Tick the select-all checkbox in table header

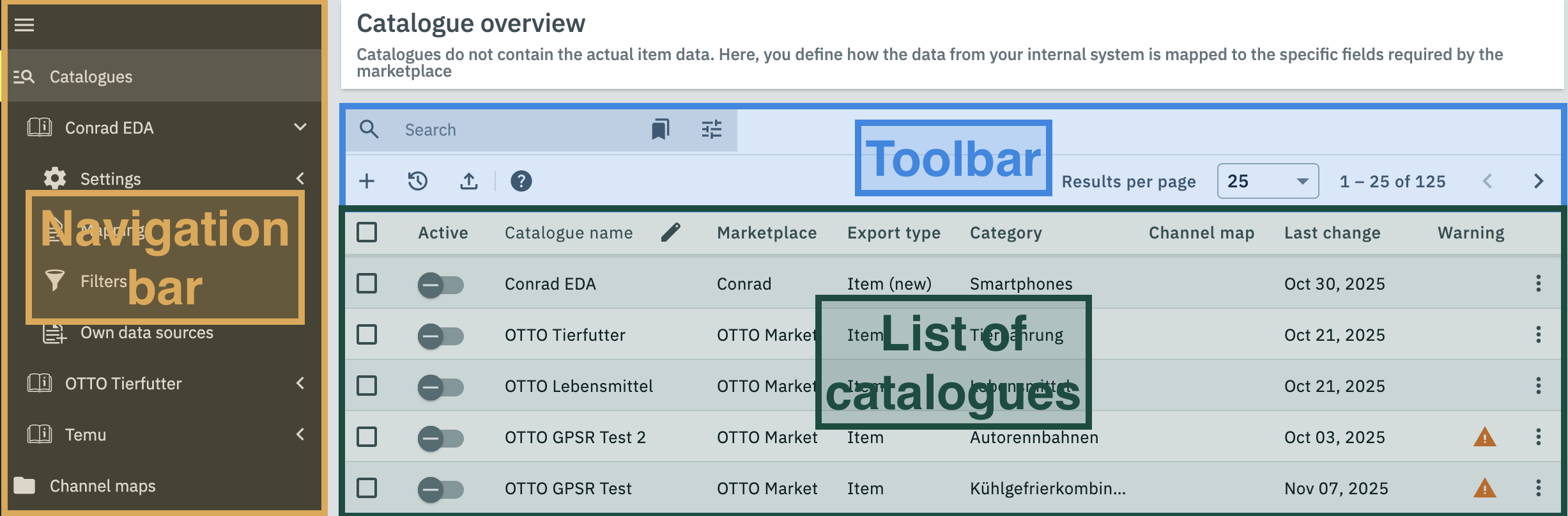[x=367, y=232]
